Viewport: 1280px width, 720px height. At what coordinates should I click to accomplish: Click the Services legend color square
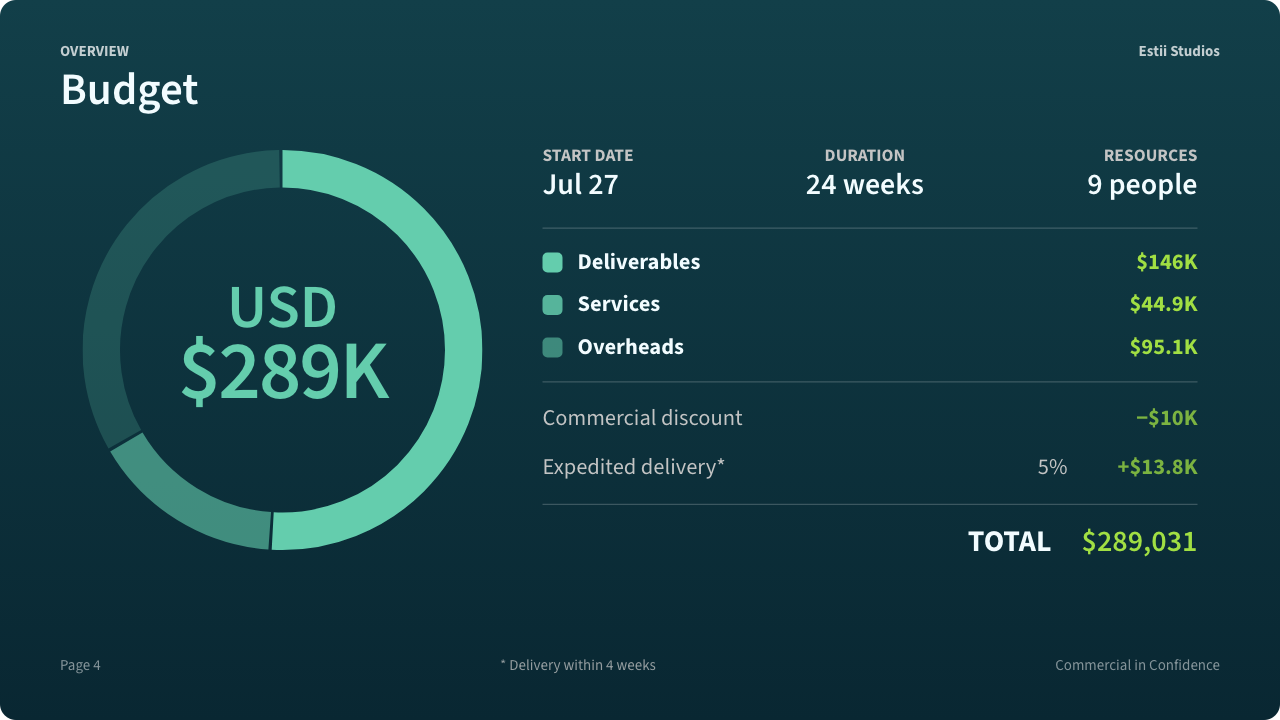(x=552, y=305)
